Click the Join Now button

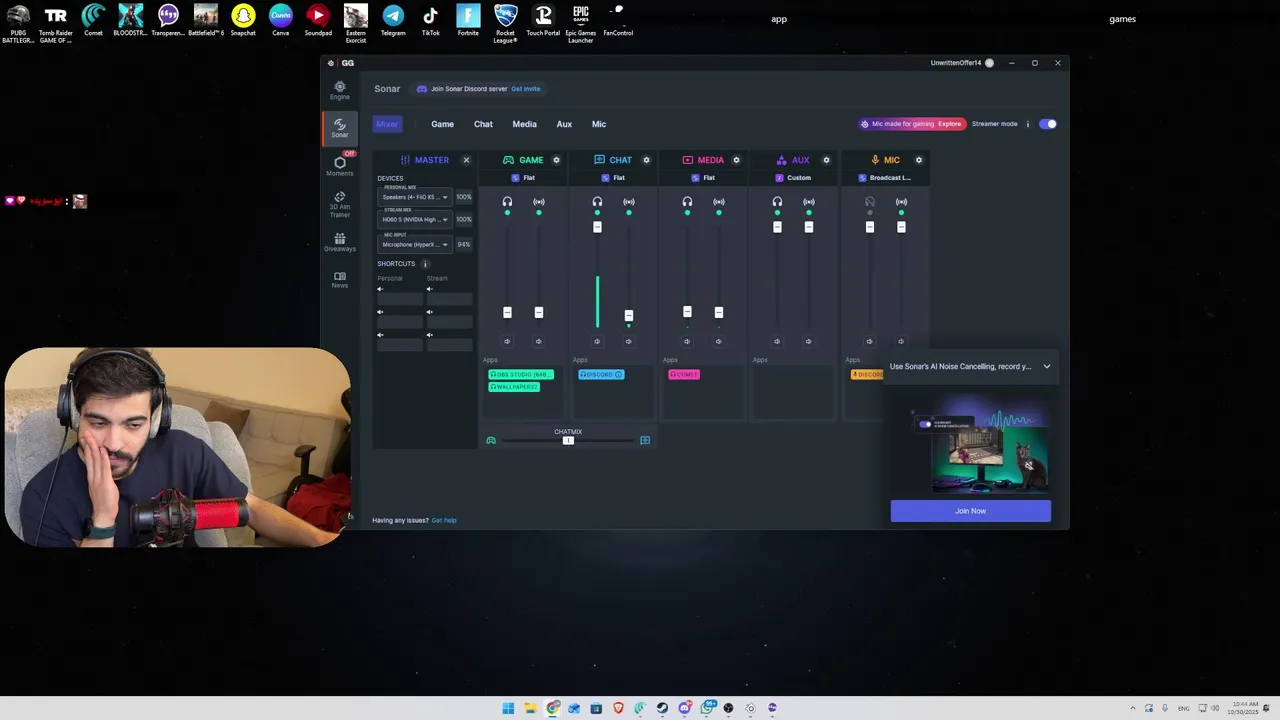(971, 511)
